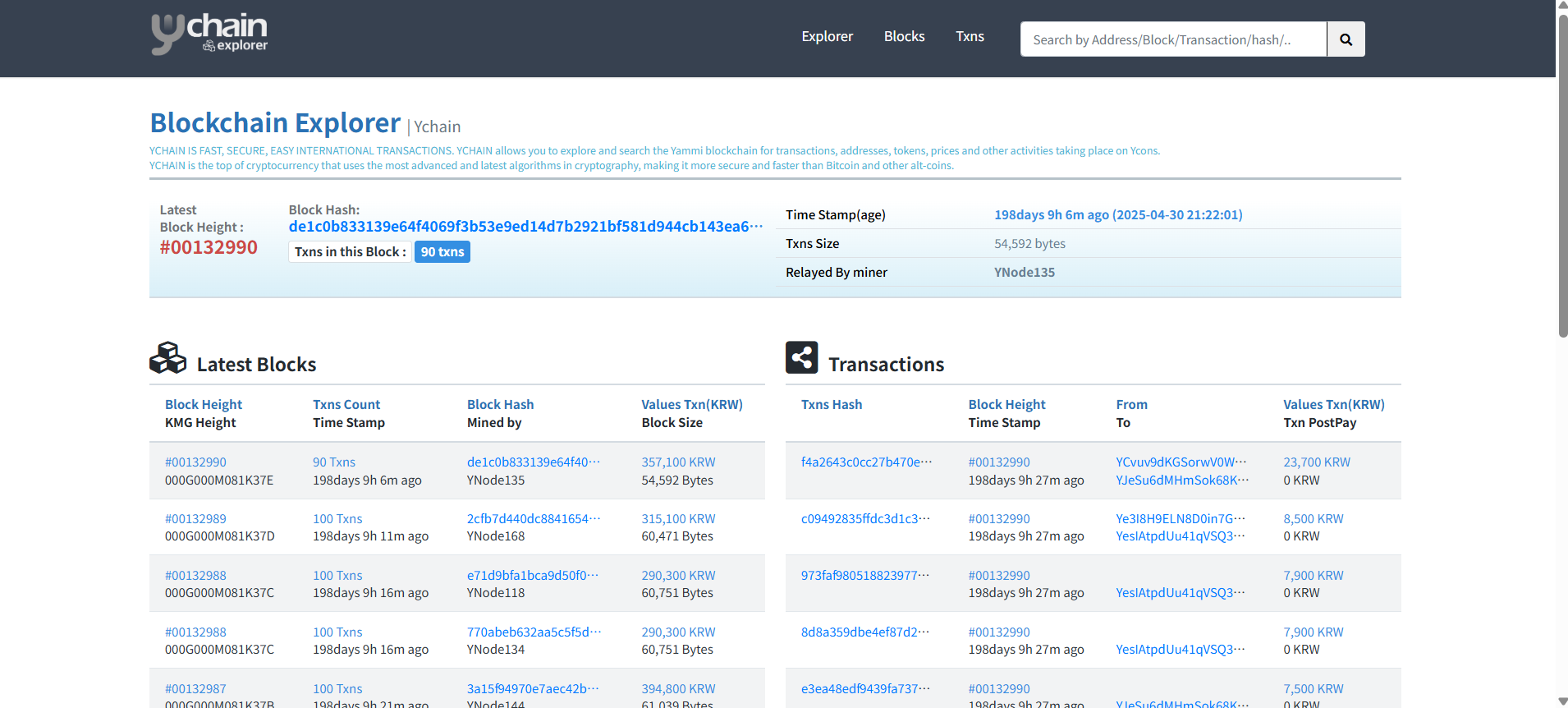This screenshot has width=1568, height=708.
Task: Focus the address/block search field
Action: point(1172,39)
